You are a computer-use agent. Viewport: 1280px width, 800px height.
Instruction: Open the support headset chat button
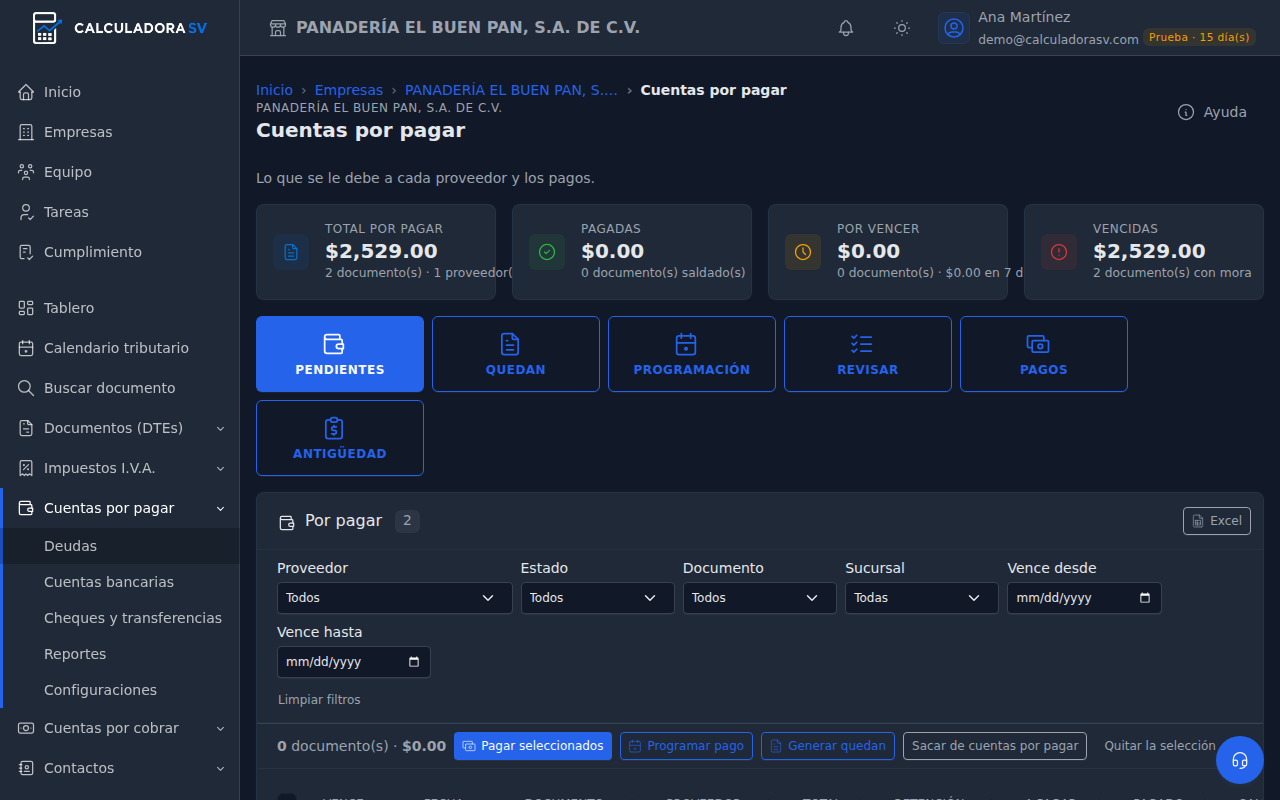tap(1240, 760)
